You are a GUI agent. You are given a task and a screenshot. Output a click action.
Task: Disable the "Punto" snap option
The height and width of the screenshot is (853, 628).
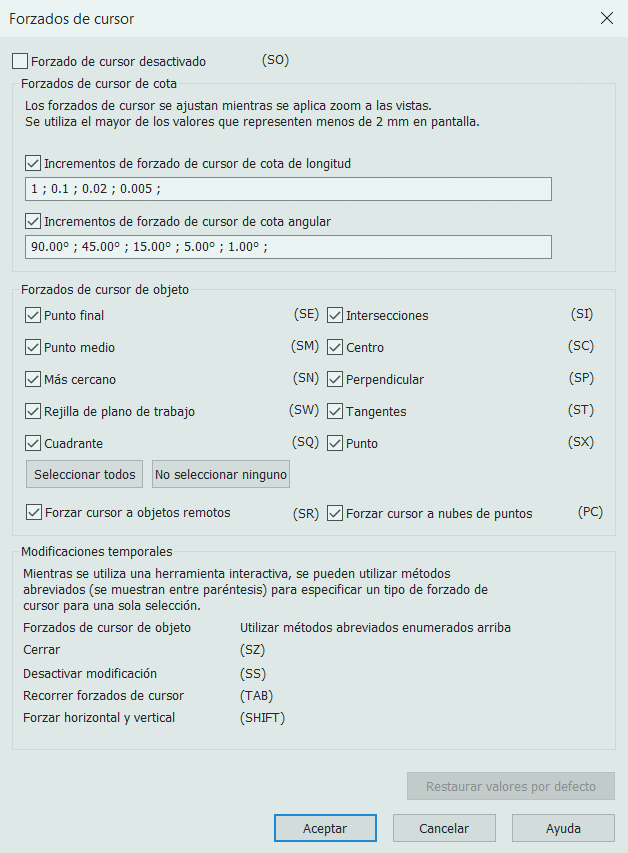click(x=335, y=443)
